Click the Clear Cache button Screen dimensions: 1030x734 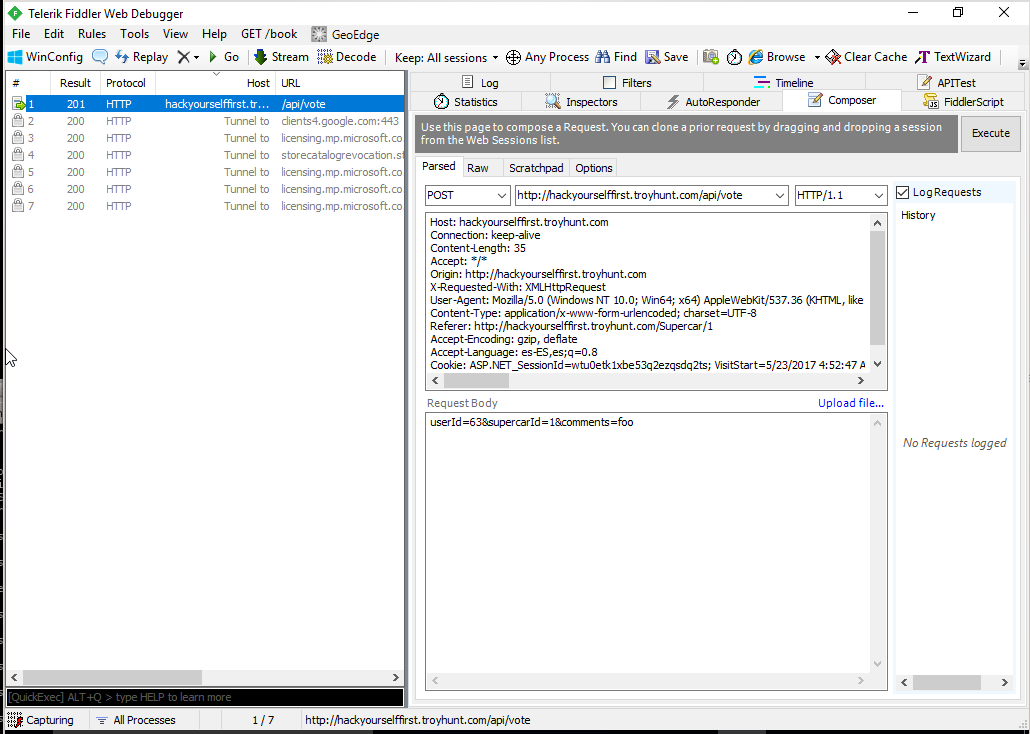[866, 57]
